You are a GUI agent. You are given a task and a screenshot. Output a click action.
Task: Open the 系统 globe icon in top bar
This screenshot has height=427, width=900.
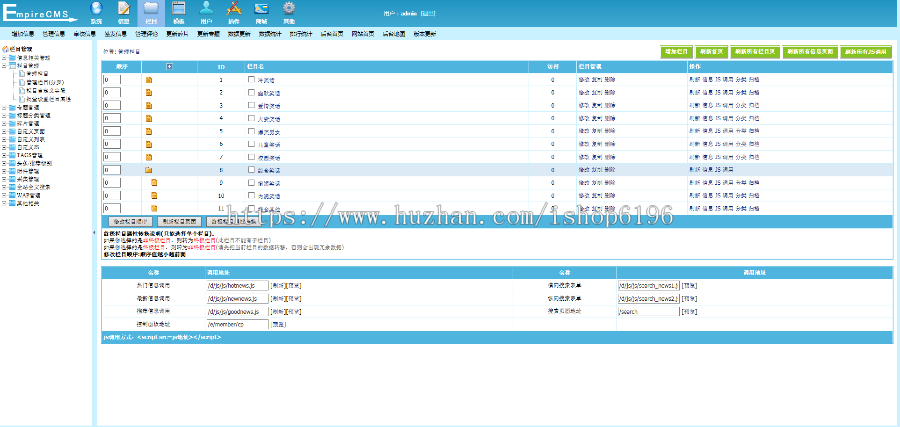[96, 9]
